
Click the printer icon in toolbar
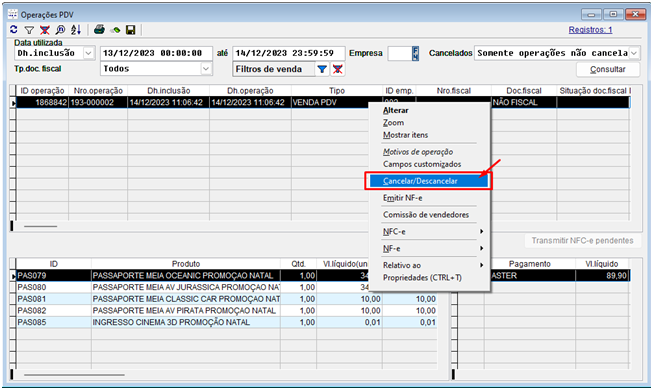tap(99, 29)
